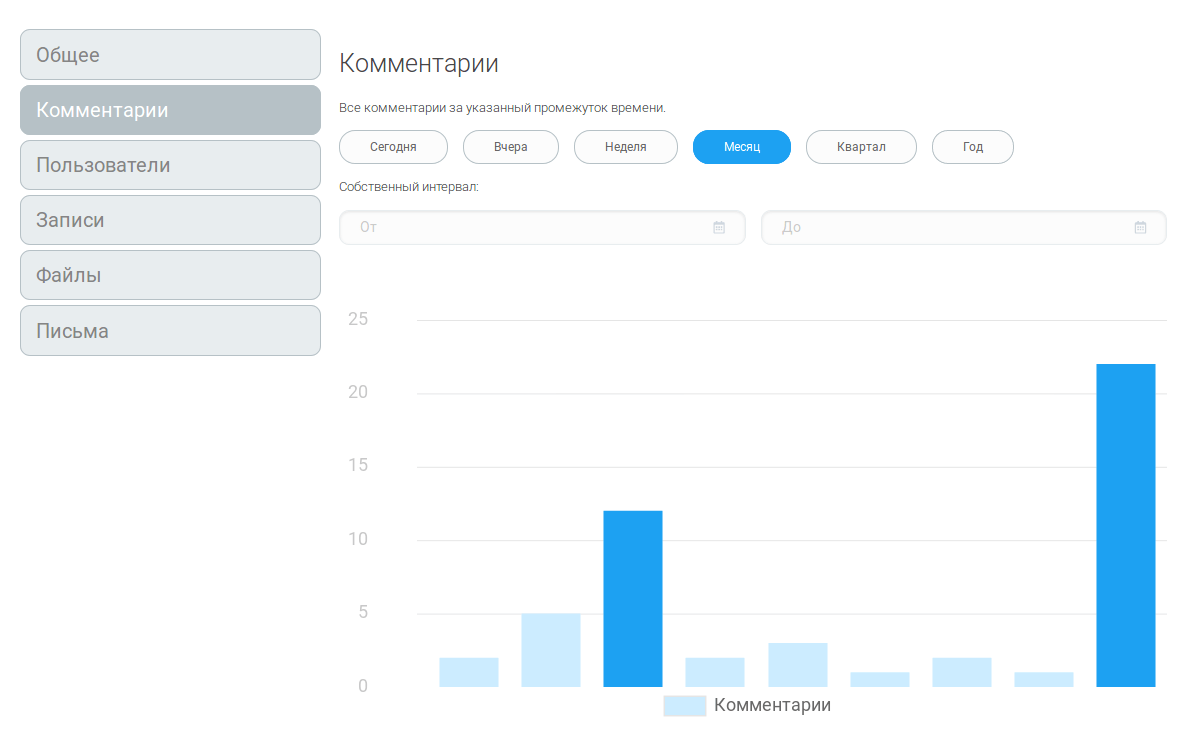Open the Файлы section
This screenshot has height=738, width=1183.
pos(170,274)
